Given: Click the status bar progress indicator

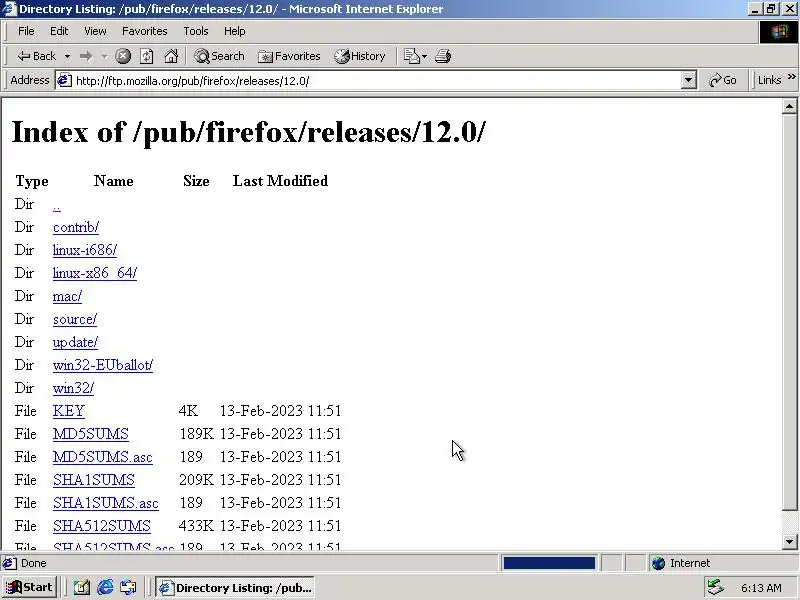Looking at the screenshot, I should pyautogui.click(x=549, y=563).
